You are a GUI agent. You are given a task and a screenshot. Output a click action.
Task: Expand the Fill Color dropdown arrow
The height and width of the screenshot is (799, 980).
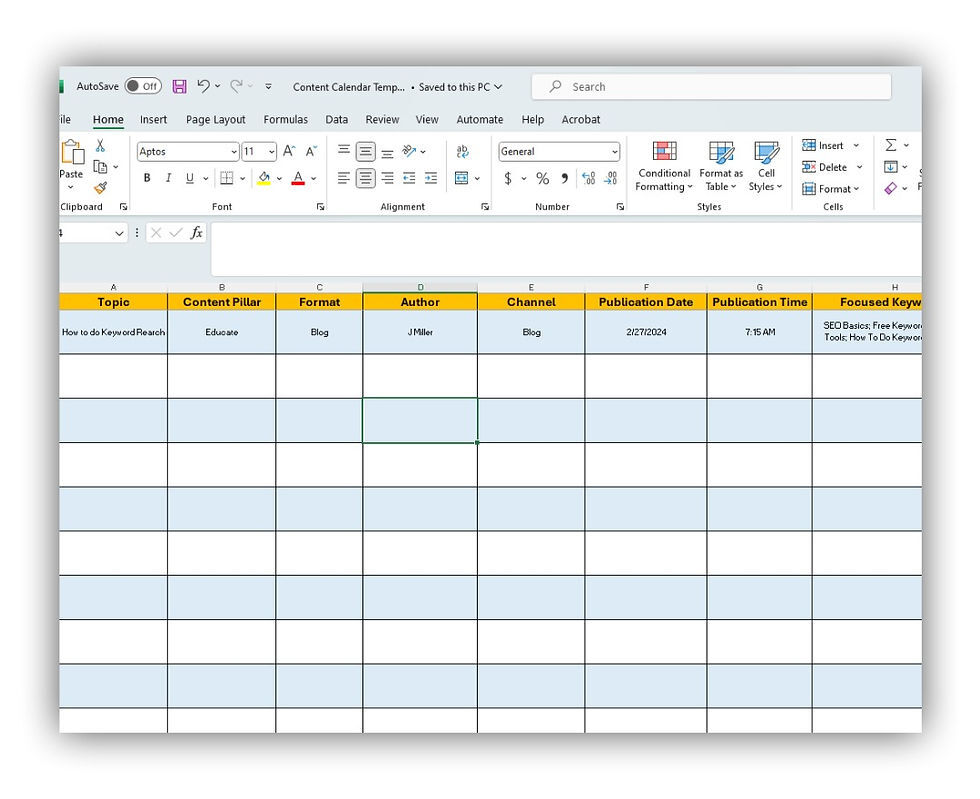pyautogui.click(x=279, y=177)
